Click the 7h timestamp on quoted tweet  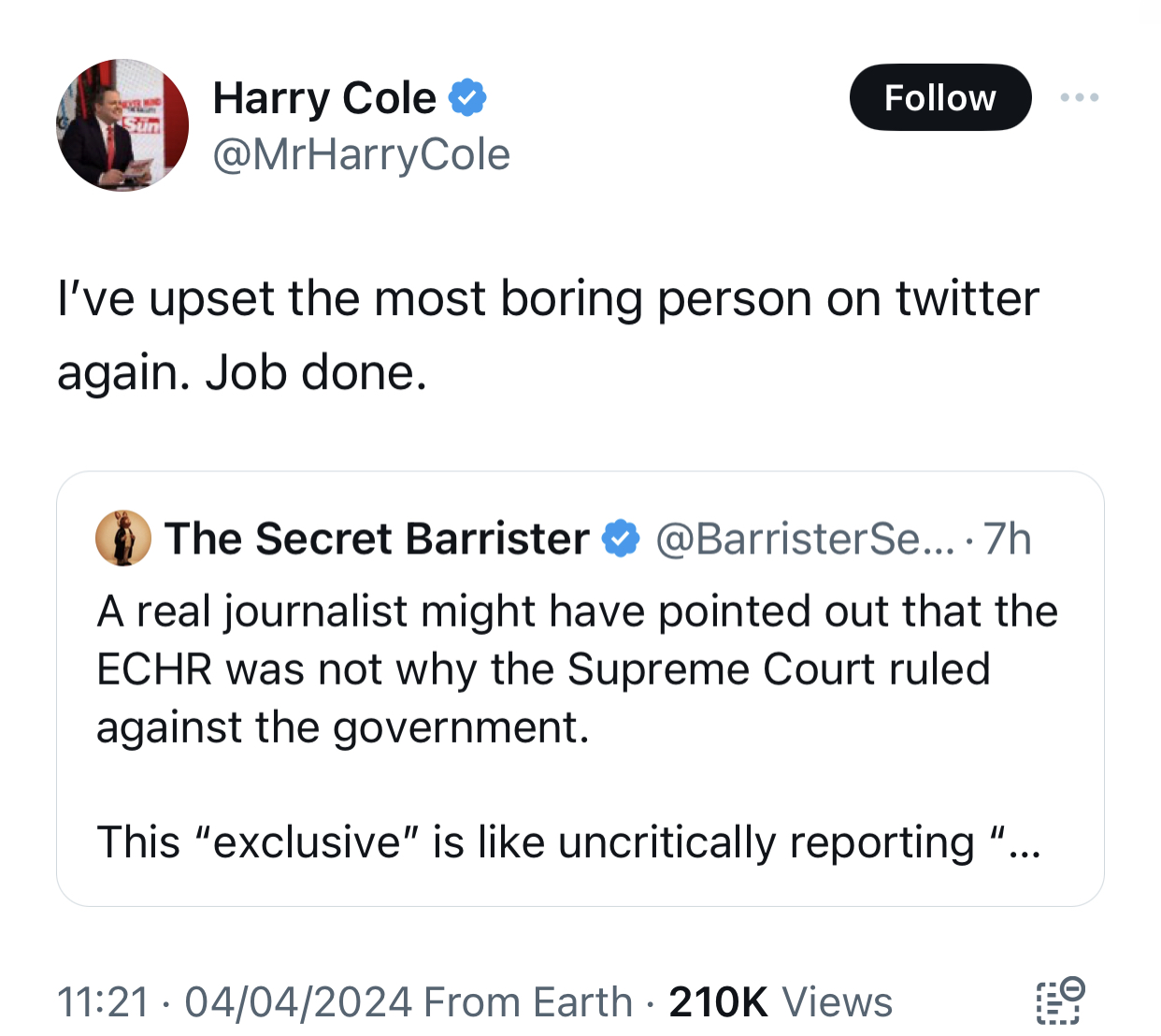1008,540
